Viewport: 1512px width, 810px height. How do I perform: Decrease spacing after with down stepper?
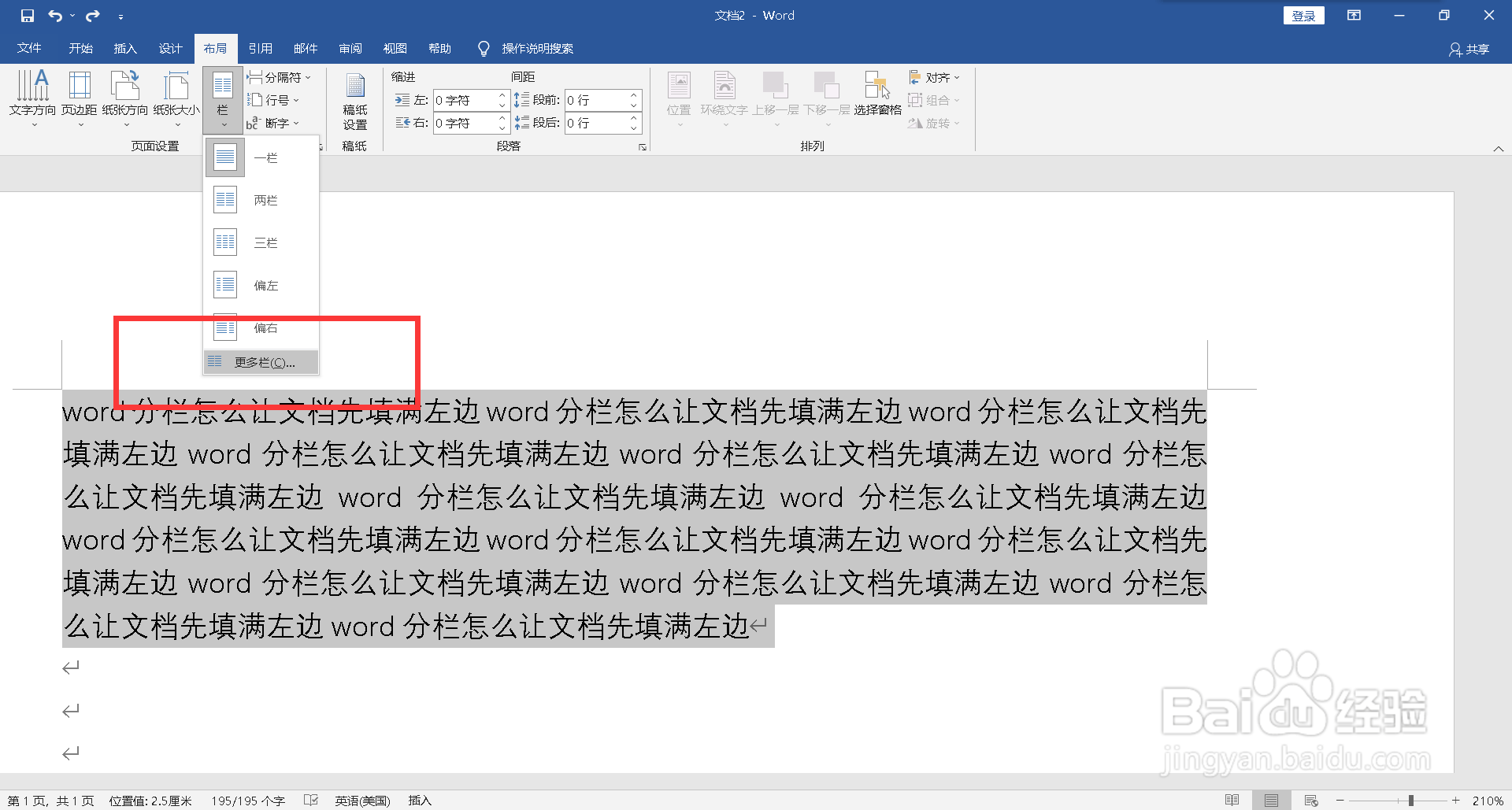634,128
